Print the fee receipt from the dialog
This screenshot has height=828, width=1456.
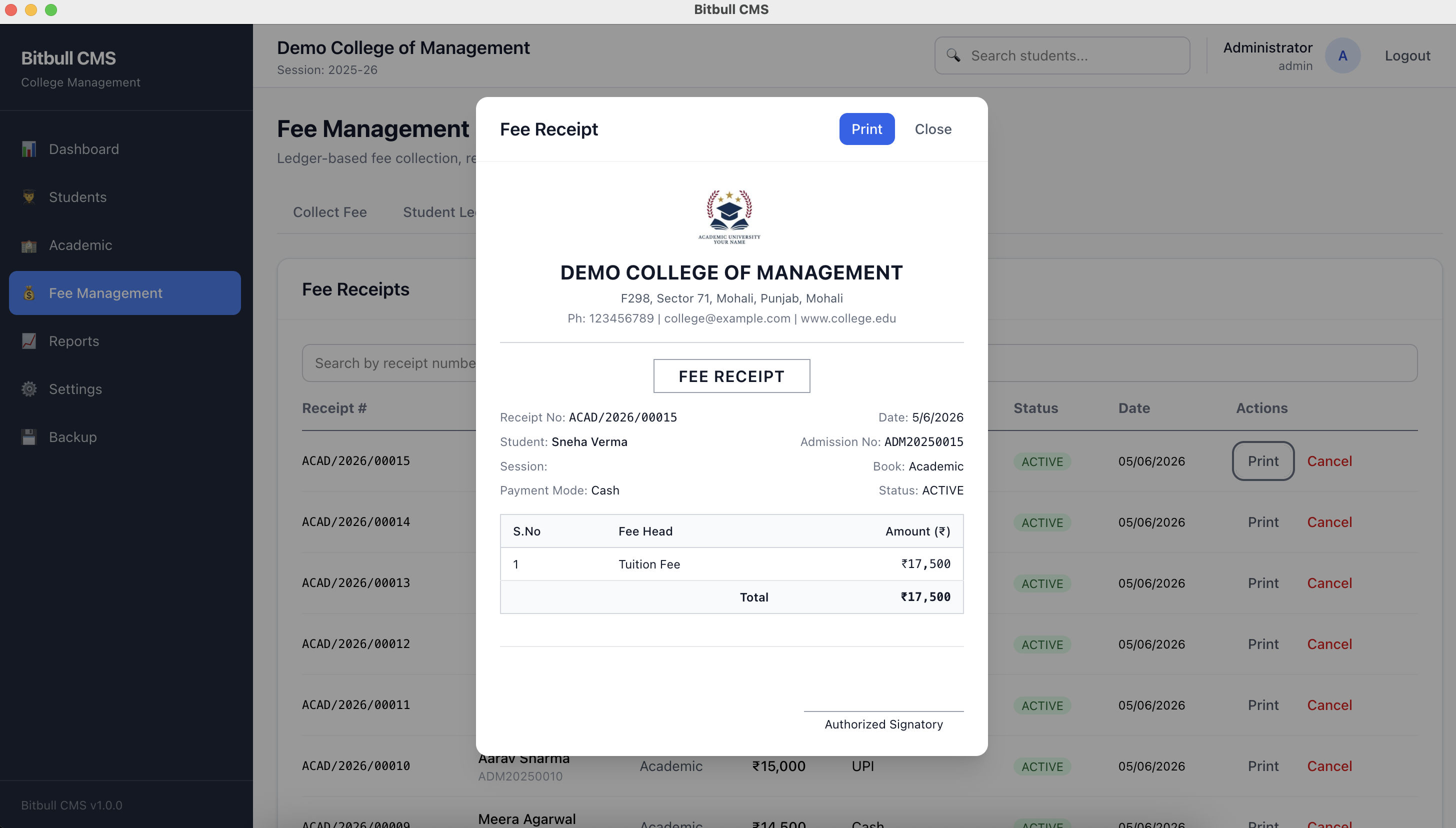[x=866, y=129]
